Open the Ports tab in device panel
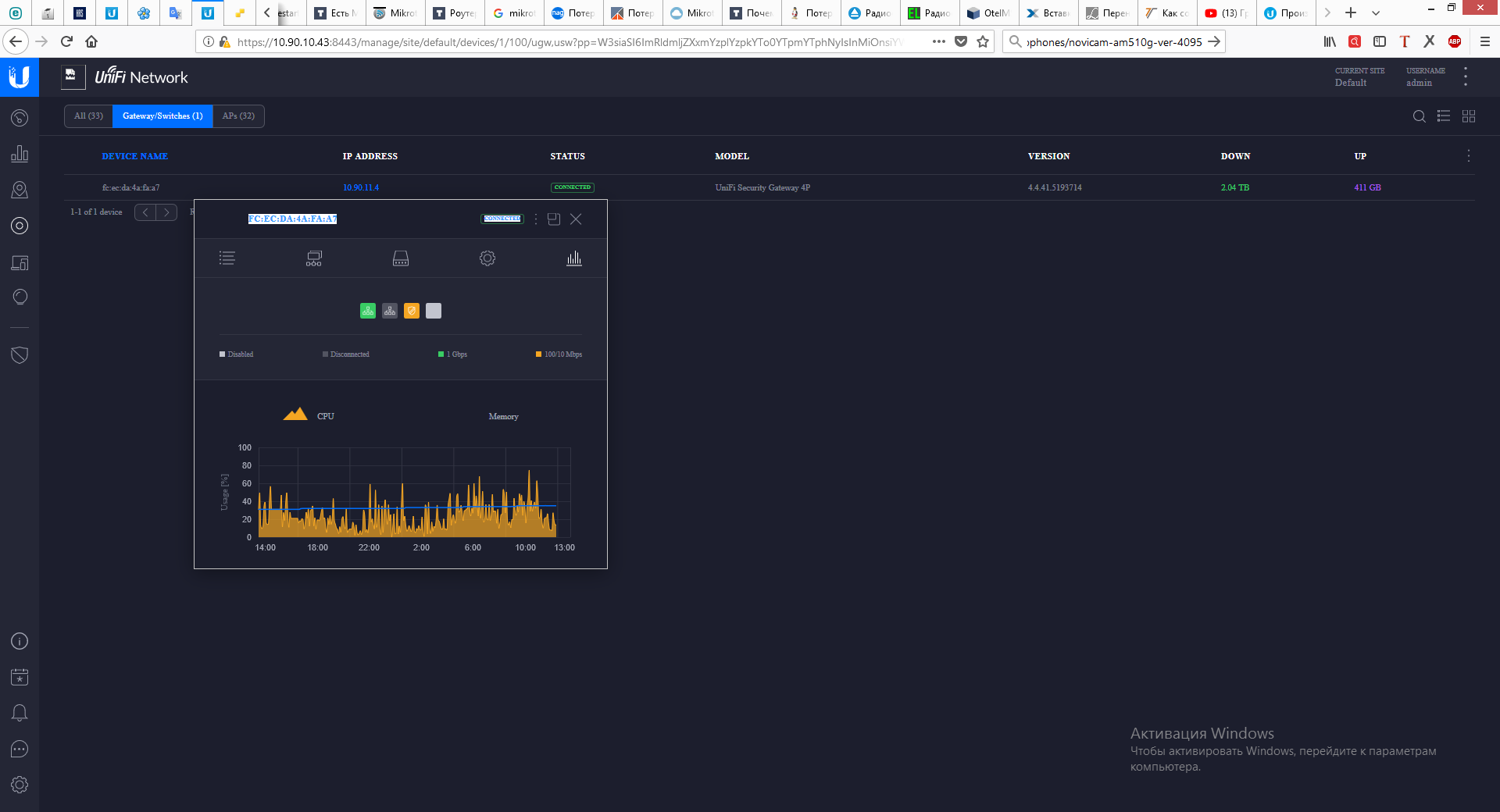The height and width of the screenshot is (812, 1500). tap(401, 258)
